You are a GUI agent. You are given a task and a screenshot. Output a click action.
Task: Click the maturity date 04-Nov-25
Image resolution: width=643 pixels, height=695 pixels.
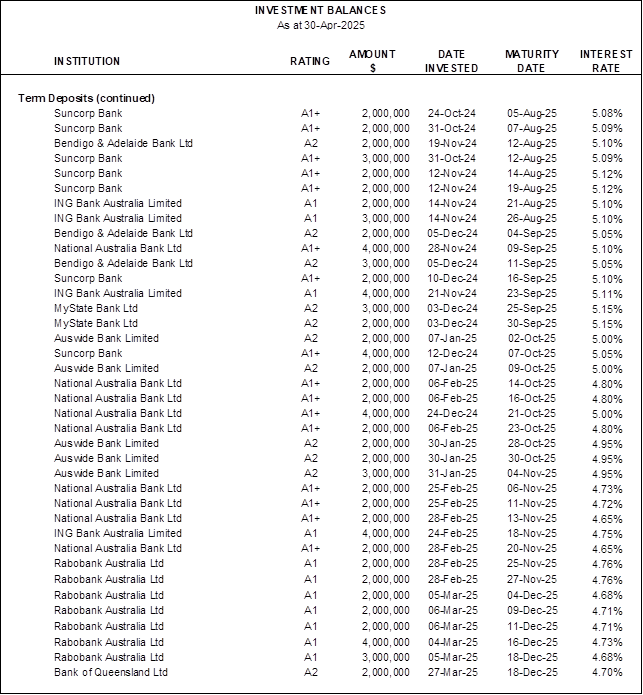point(532,474)
